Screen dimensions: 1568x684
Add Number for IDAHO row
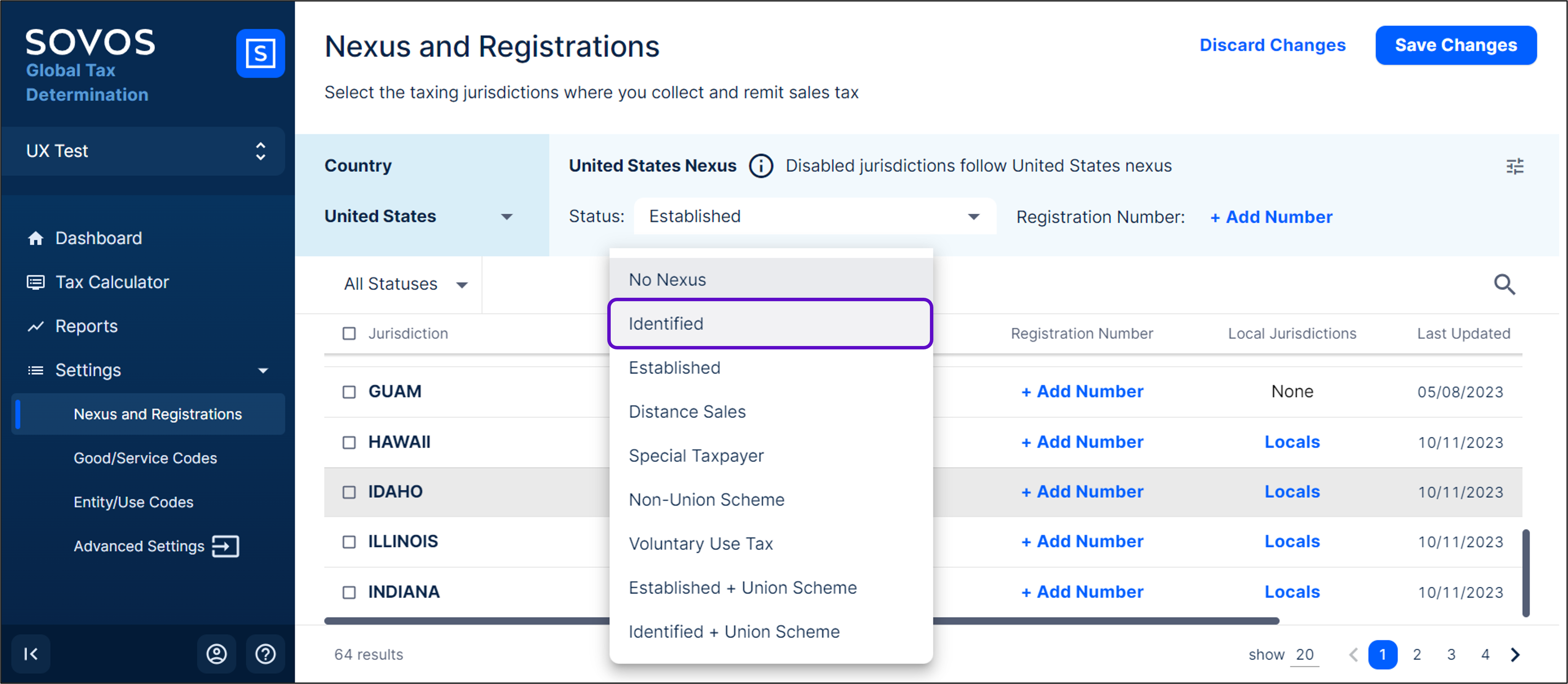click(1082, 492)
